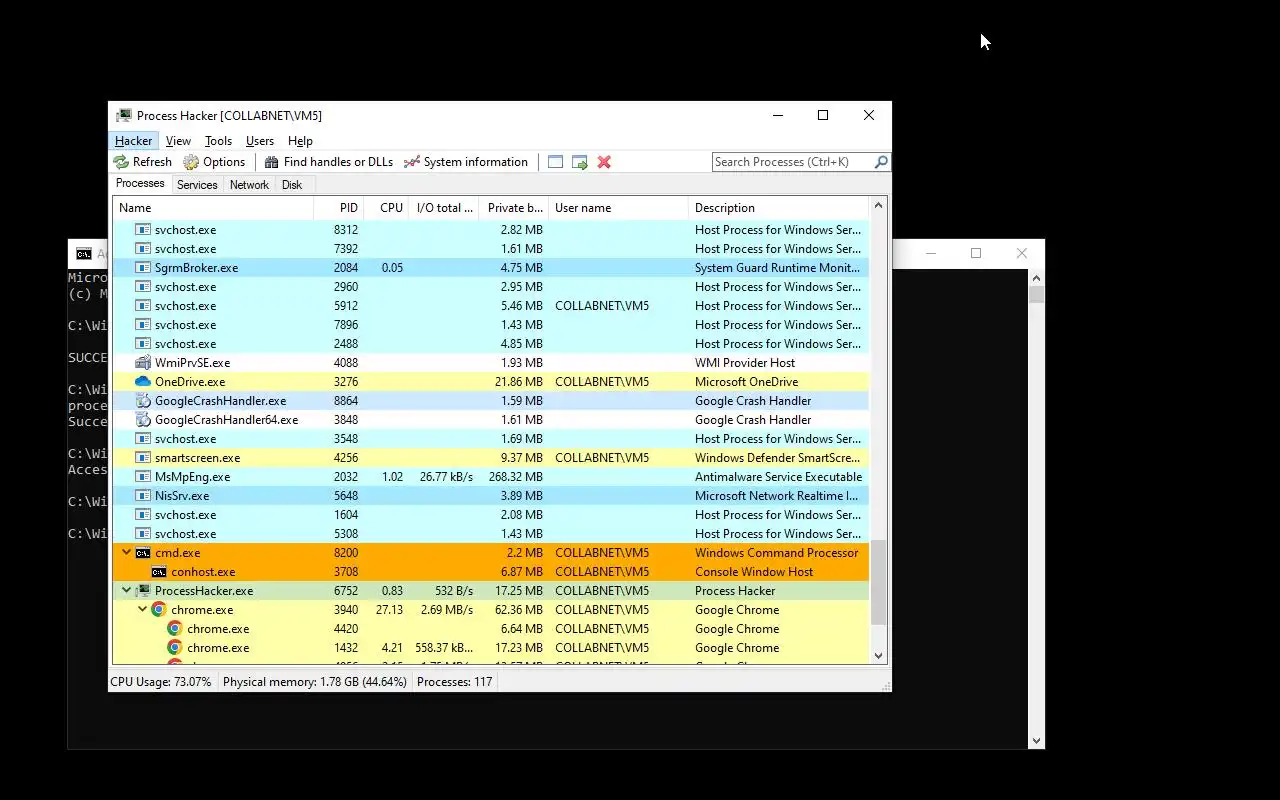Sort by the CPU column header
The image size is (1280, 800).
(x=386, y=208)
